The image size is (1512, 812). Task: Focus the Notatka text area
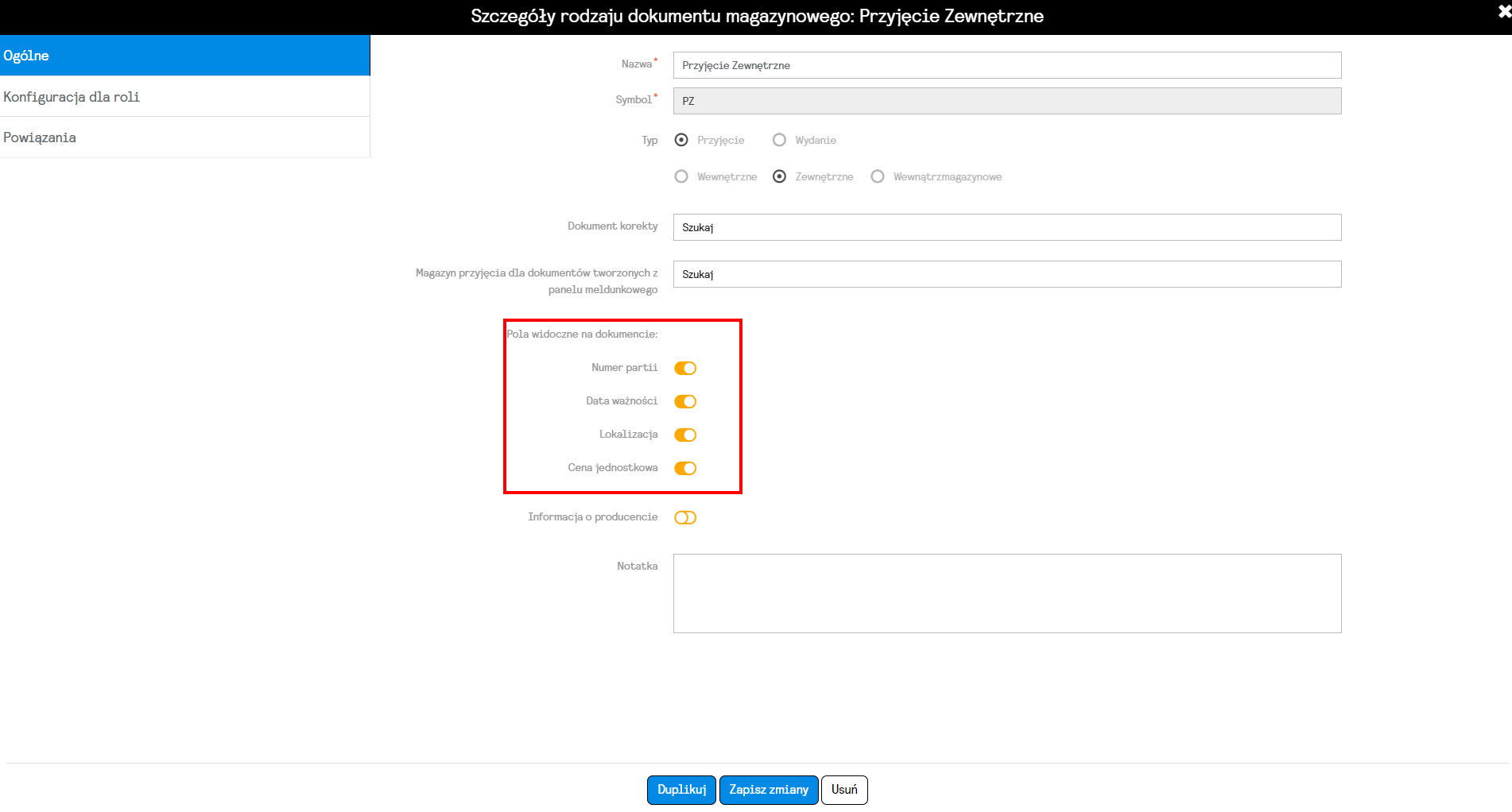click(1007, 594)
